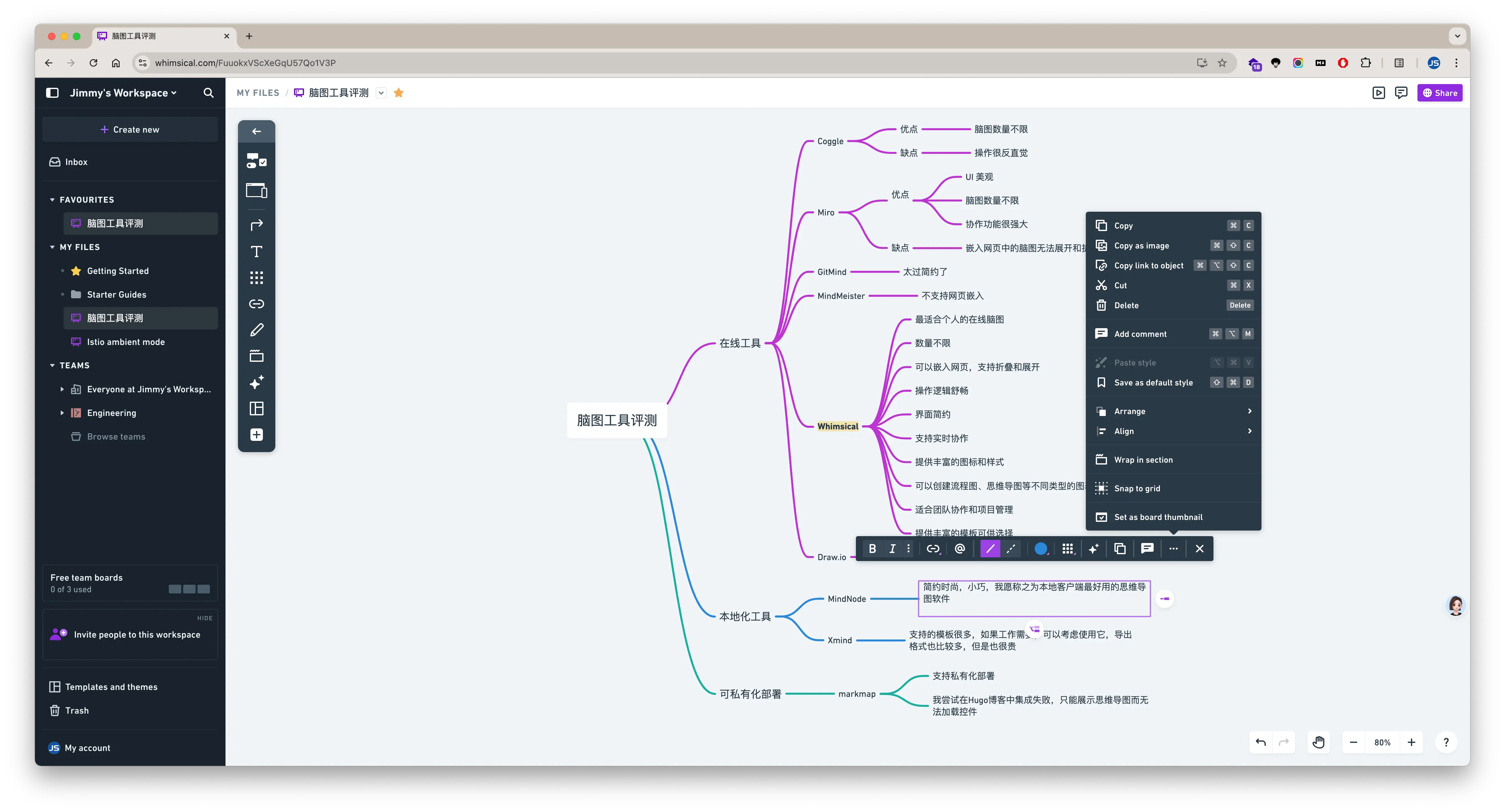This screenshot has height=812, width=1505.
Task: Collapse the MindNode branch with minus button
Action: click(x=1164, y=599)
